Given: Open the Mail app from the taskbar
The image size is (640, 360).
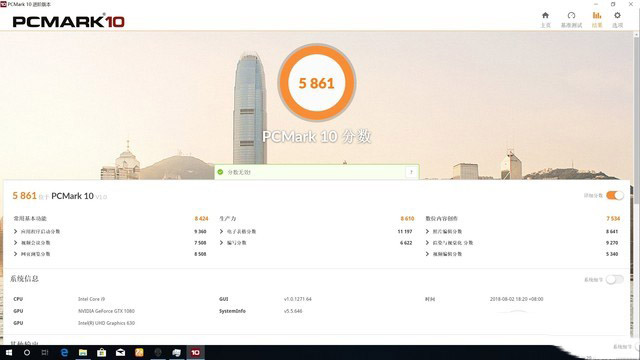Looking at the screenshot, I should (x=120, y=353).
